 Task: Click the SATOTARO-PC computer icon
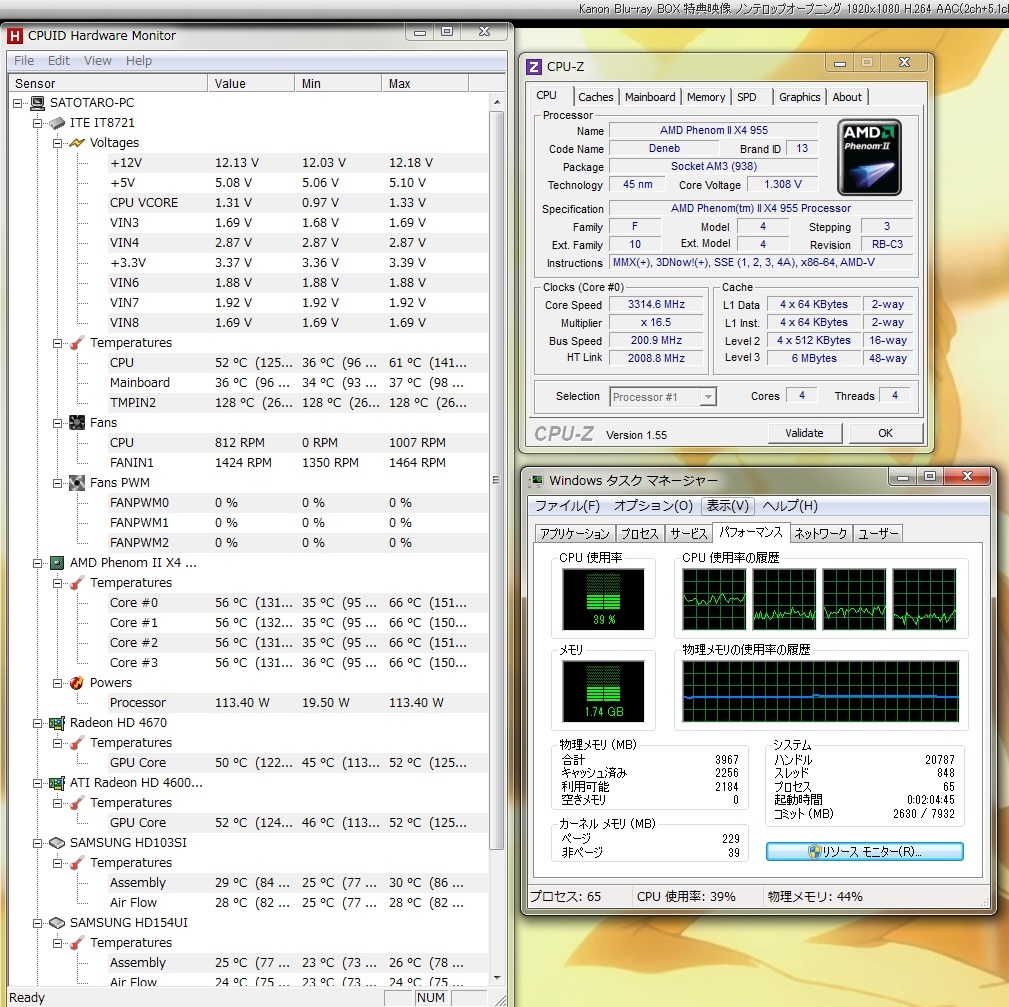point(37,103)
